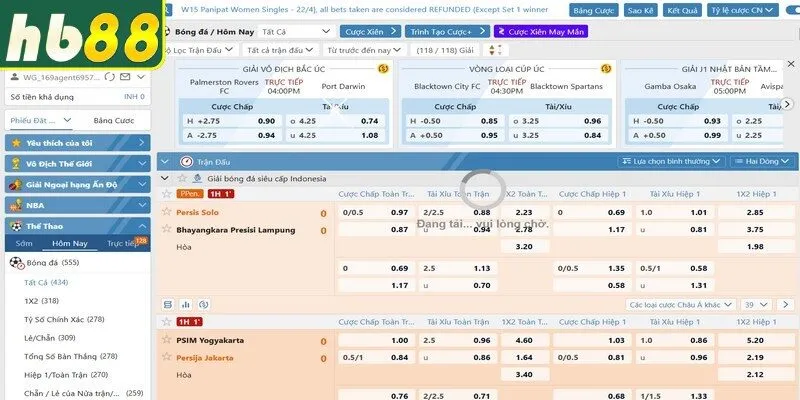Screen dimensions: 800x400
Task: Open the Từ trước đến nay dropdown
Action: [364, 50]
